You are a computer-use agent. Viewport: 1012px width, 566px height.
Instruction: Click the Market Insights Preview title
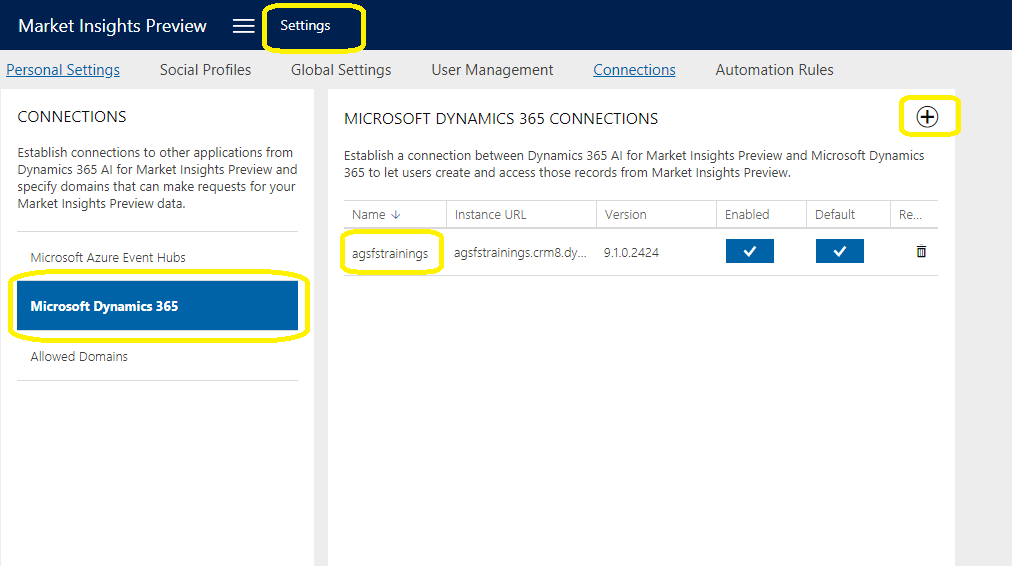click(112, 26)
